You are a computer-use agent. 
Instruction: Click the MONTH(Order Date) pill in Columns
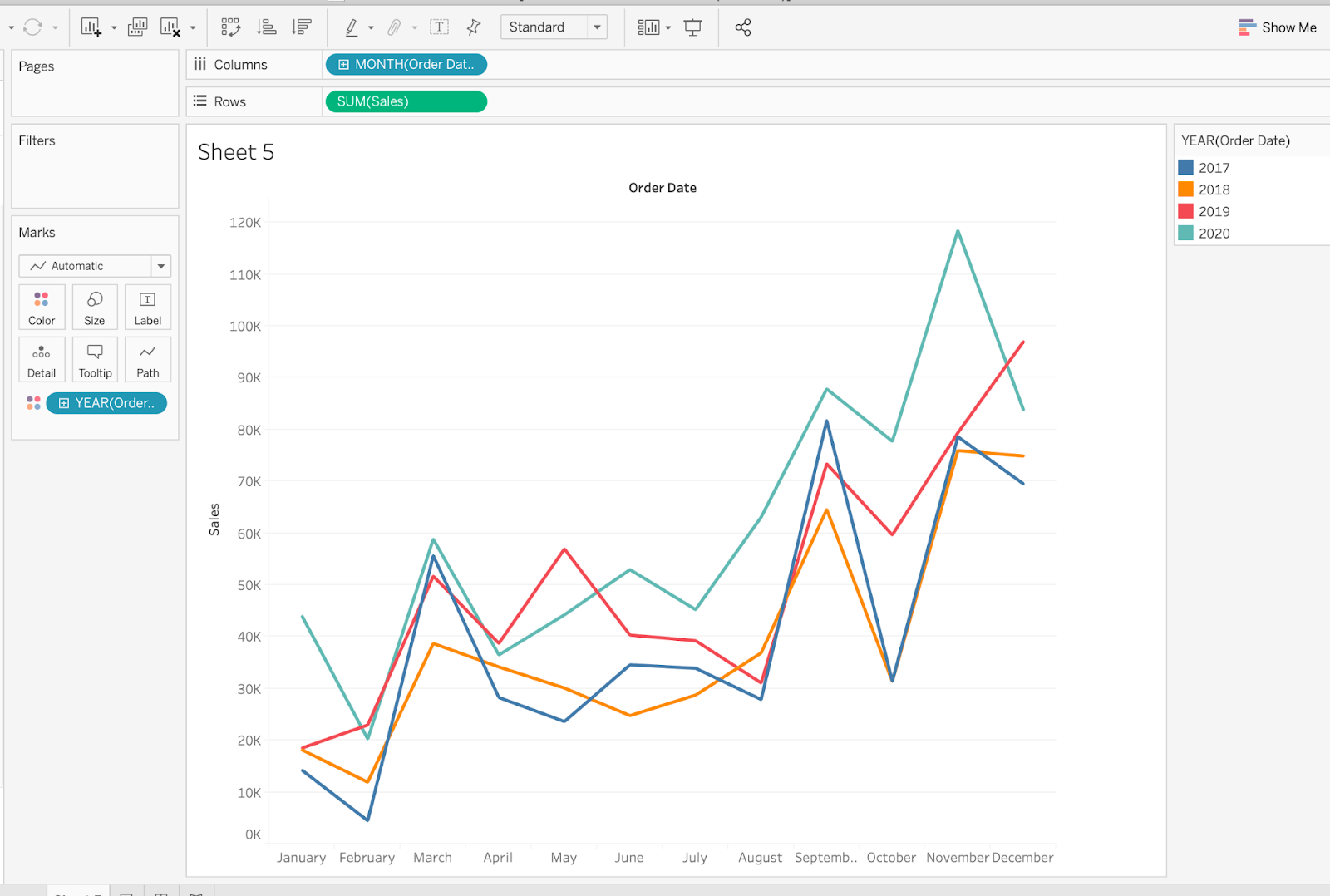(x=406, y=65)
